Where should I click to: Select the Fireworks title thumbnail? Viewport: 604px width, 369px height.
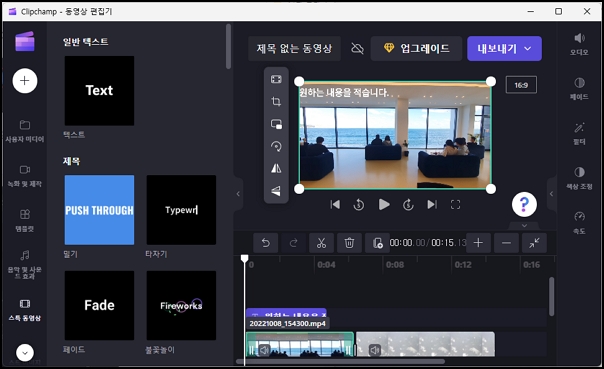pos(181,305)
